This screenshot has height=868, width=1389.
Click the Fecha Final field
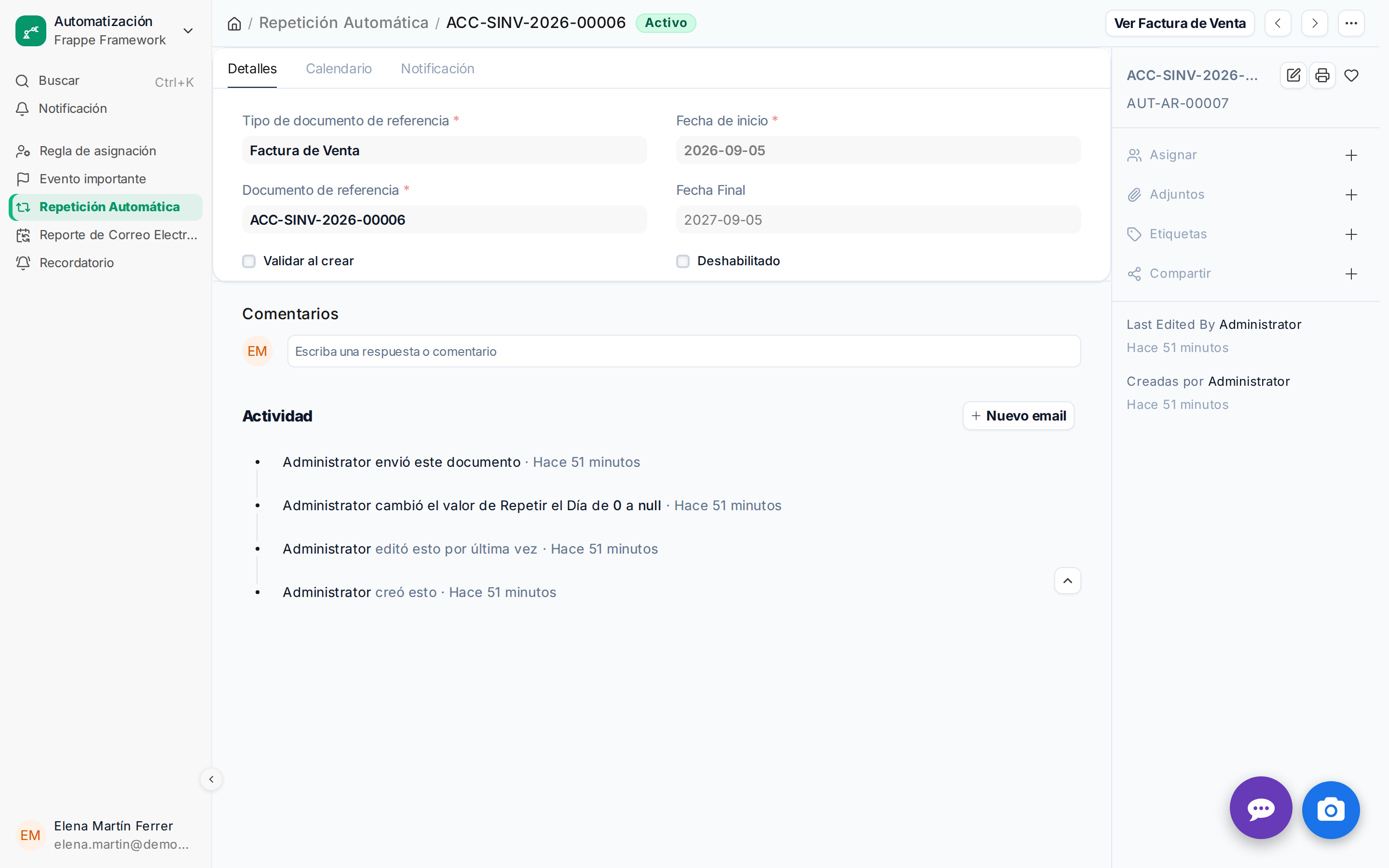(x=878, y=220)
